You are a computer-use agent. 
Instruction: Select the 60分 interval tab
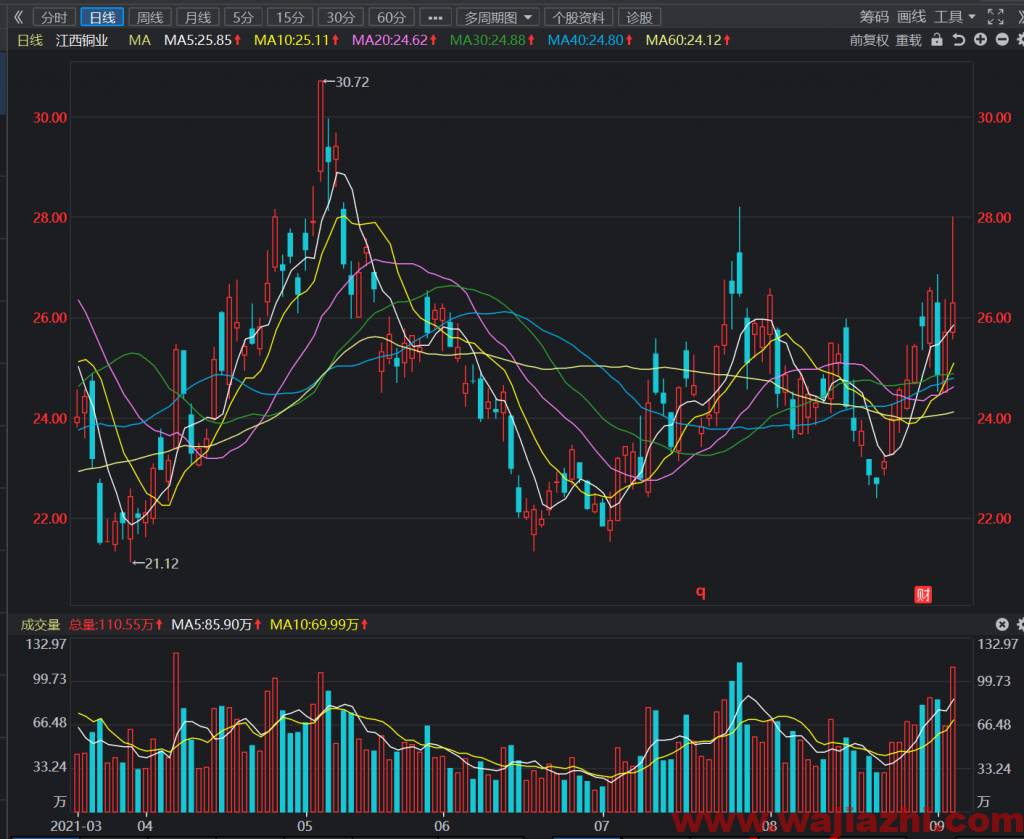(x=391, y=18)
